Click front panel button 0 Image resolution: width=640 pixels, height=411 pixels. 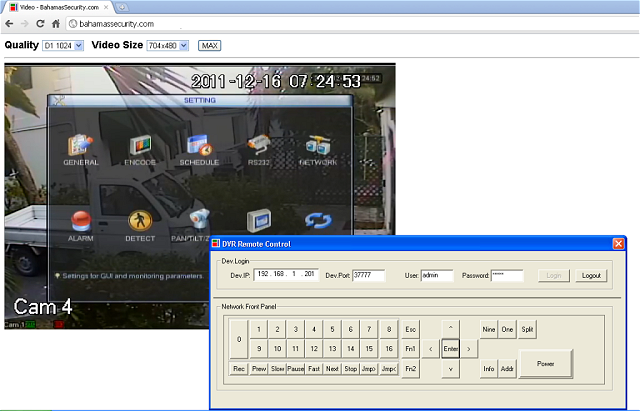(x=239, y=339)
